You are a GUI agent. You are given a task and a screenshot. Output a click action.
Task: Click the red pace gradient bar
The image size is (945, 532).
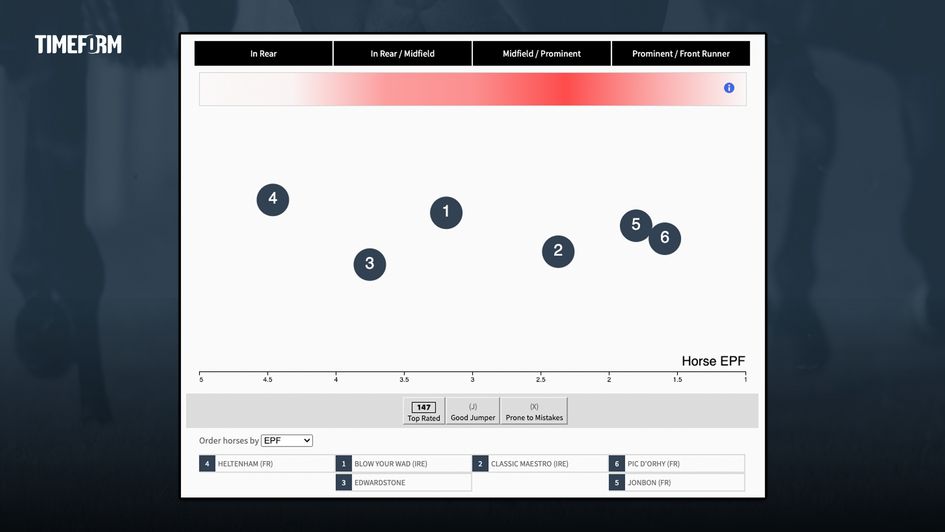[472, 89]
